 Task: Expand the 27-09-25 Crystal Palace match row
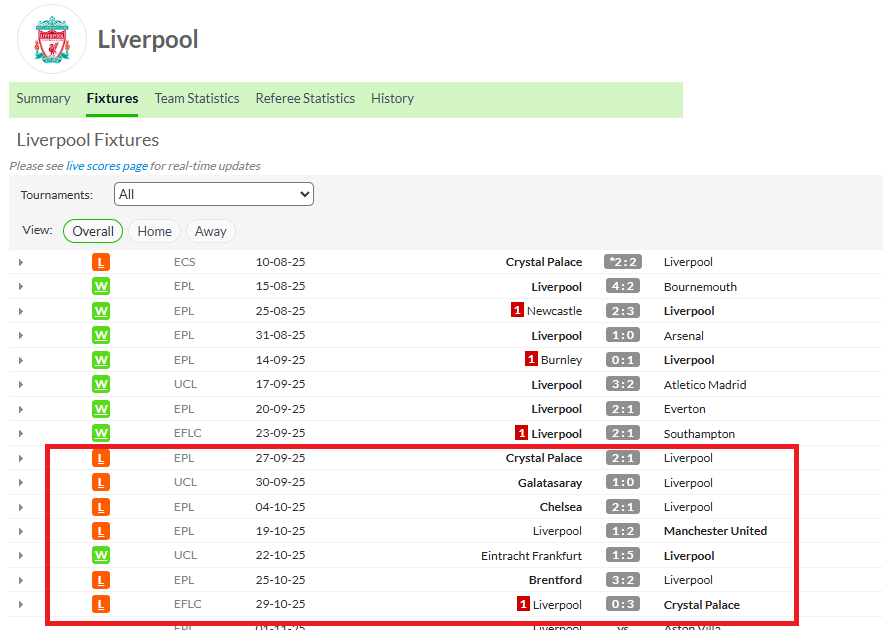pos(20,458)
